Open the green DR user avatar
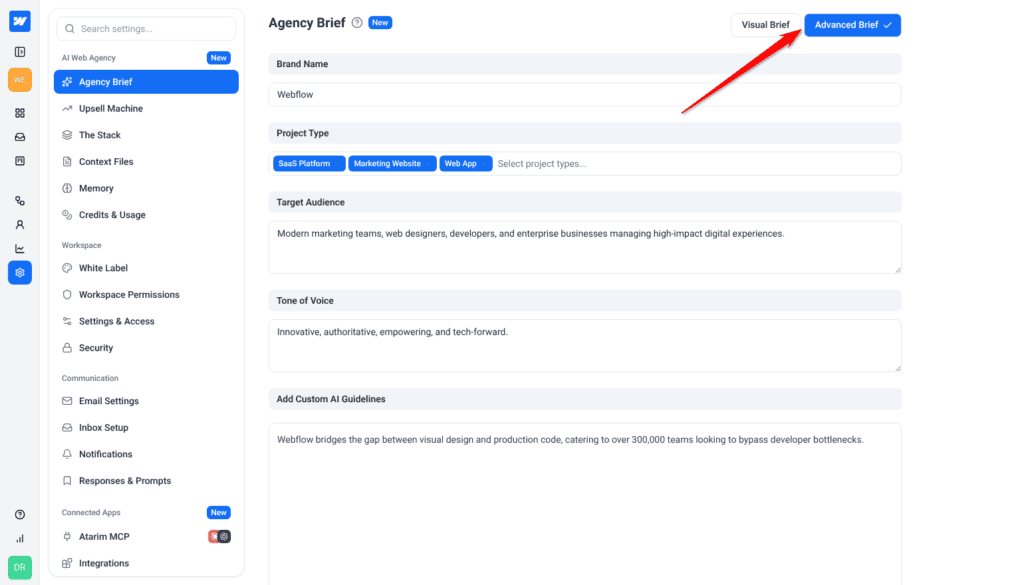 click(20, 567)
